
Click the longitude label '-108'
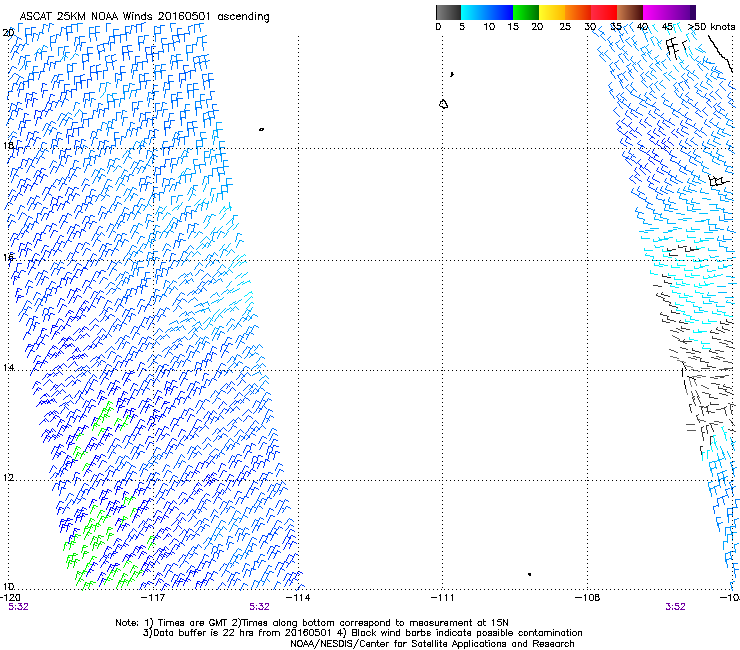(x=588, y=597)
